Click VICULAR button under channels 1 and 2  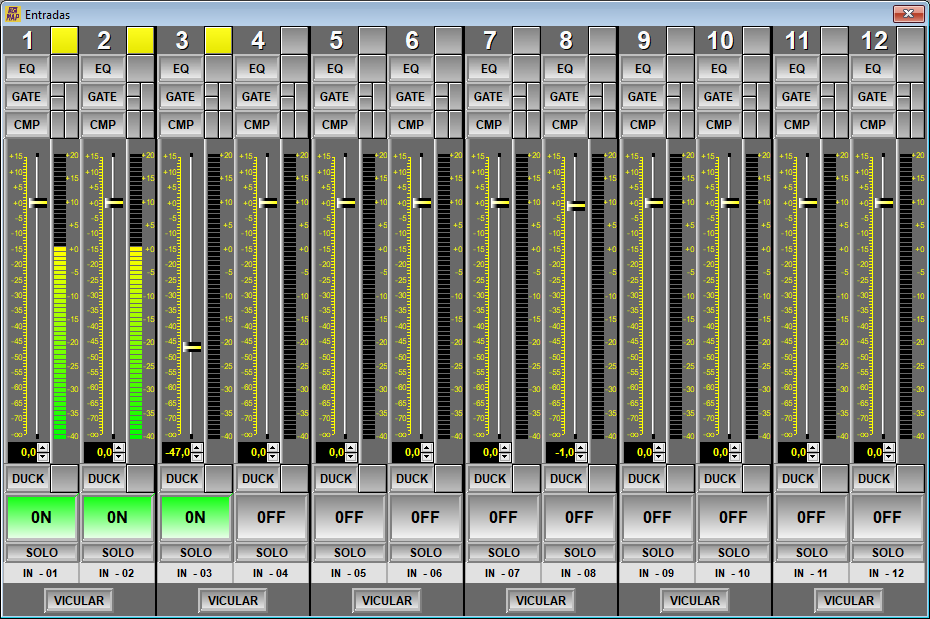click(x=78, y=601)
